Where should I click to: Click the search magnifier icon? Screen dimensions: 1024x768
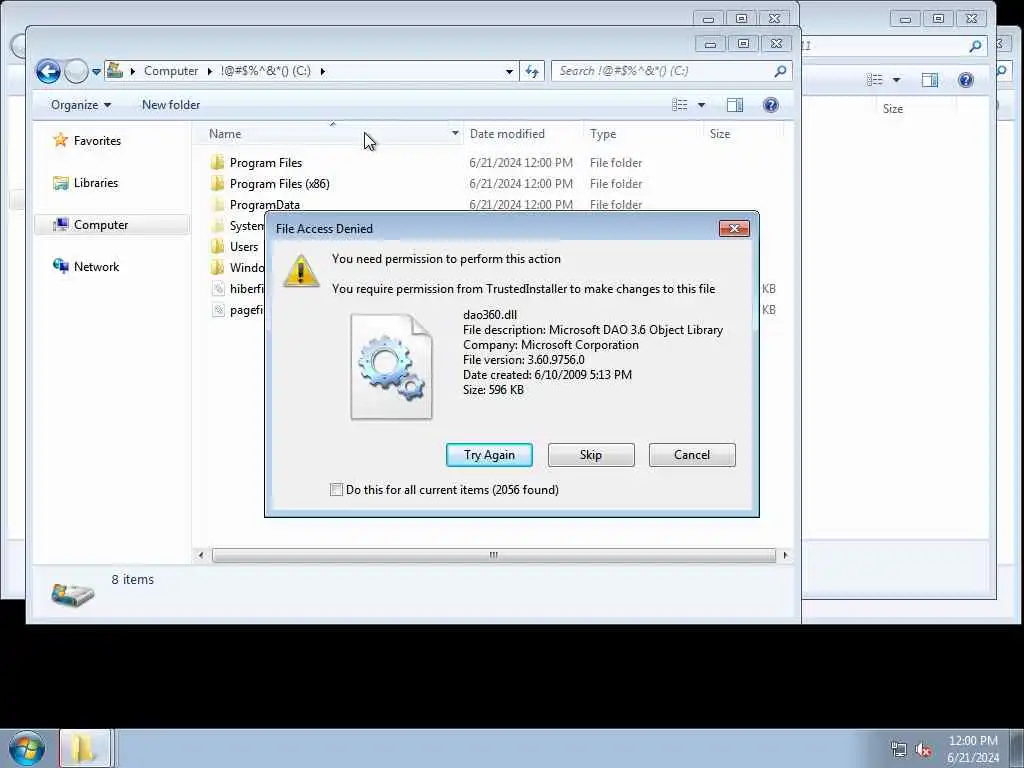tap(780, 71)
